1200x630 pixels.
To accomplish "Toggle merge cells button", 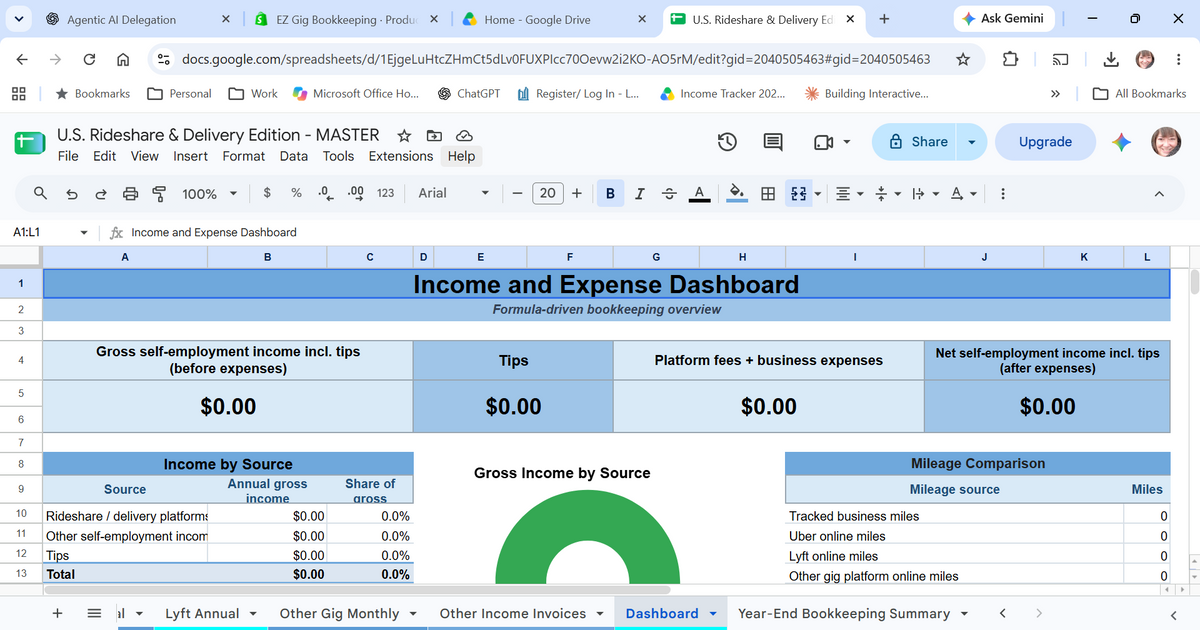I will 798,194.
